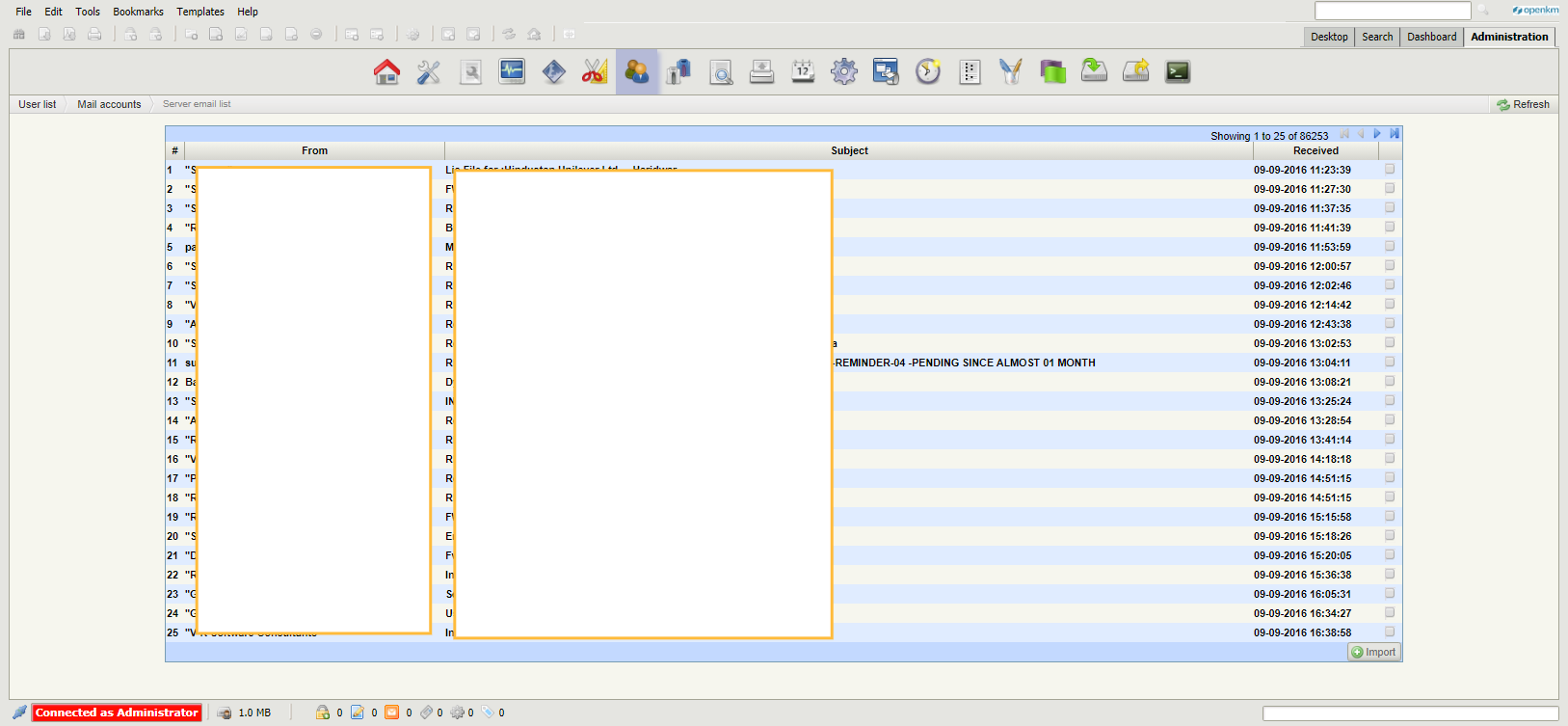The width and height of the screenshot is (1568, 726).
Task: Open the wrench and screwdriver tools icon
Action: pos(429,72)
